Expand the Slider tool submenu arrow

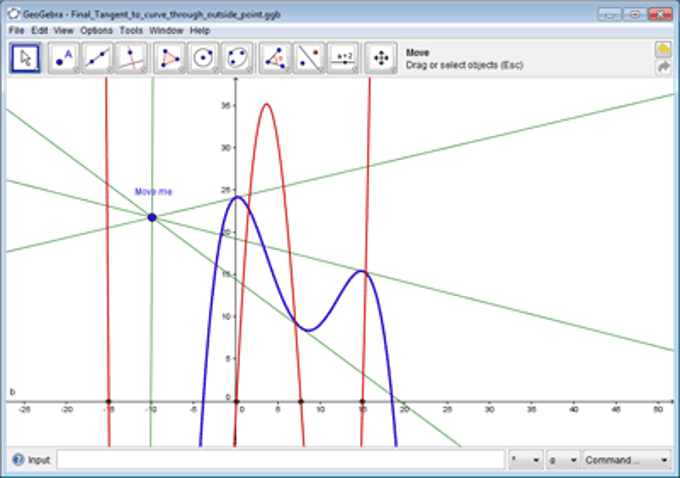(x=355, y=70)
